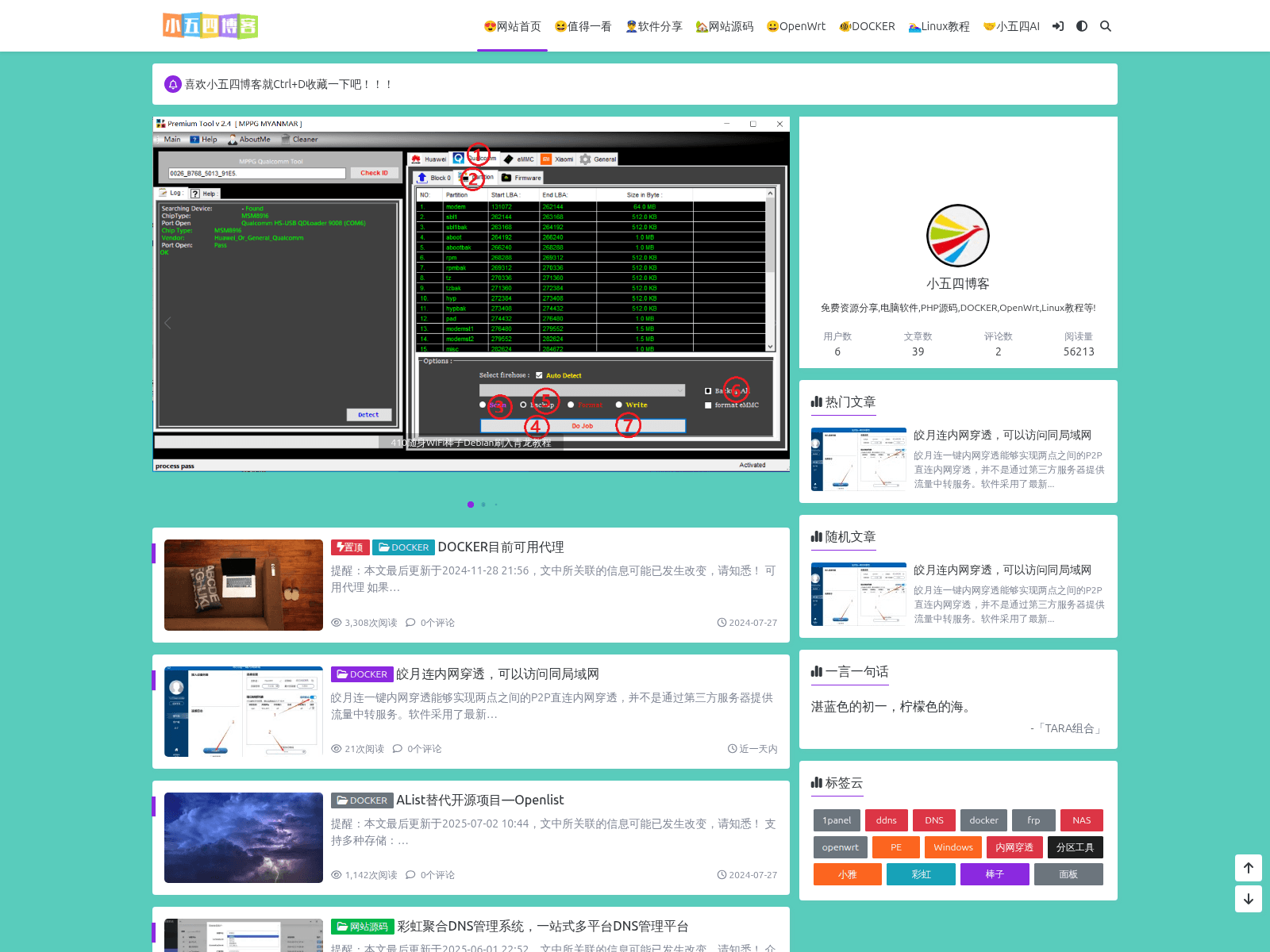Open the Linux教程 nav menu item
1270x952 pixels.
coord(939,26)
